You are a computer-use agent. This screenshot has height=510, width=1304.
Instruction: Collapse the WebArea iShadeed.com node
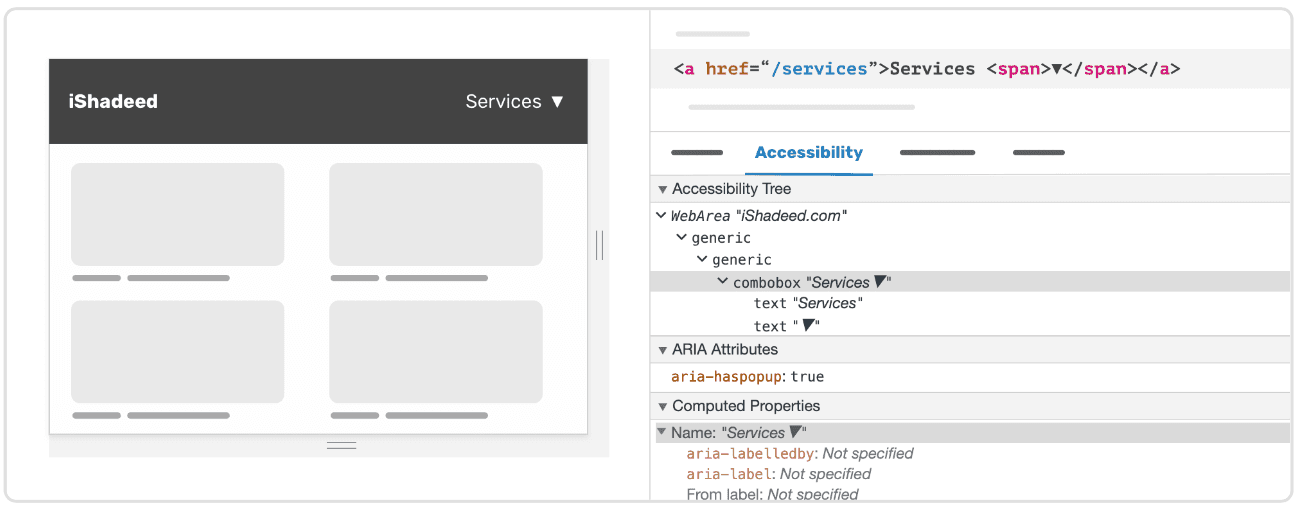661,216
